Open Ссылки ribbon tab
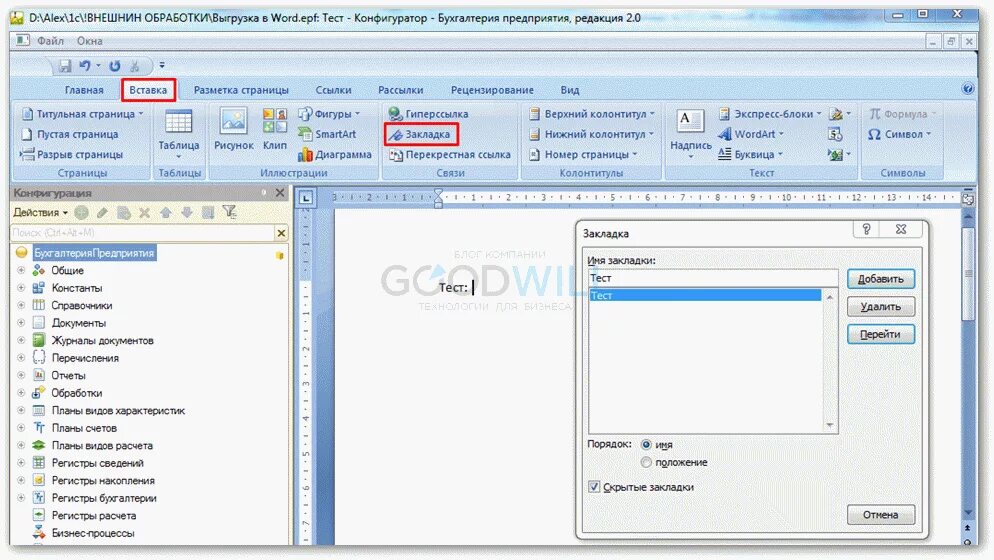Viewport: 994px width, 560px height. click(x=333, y=90)
